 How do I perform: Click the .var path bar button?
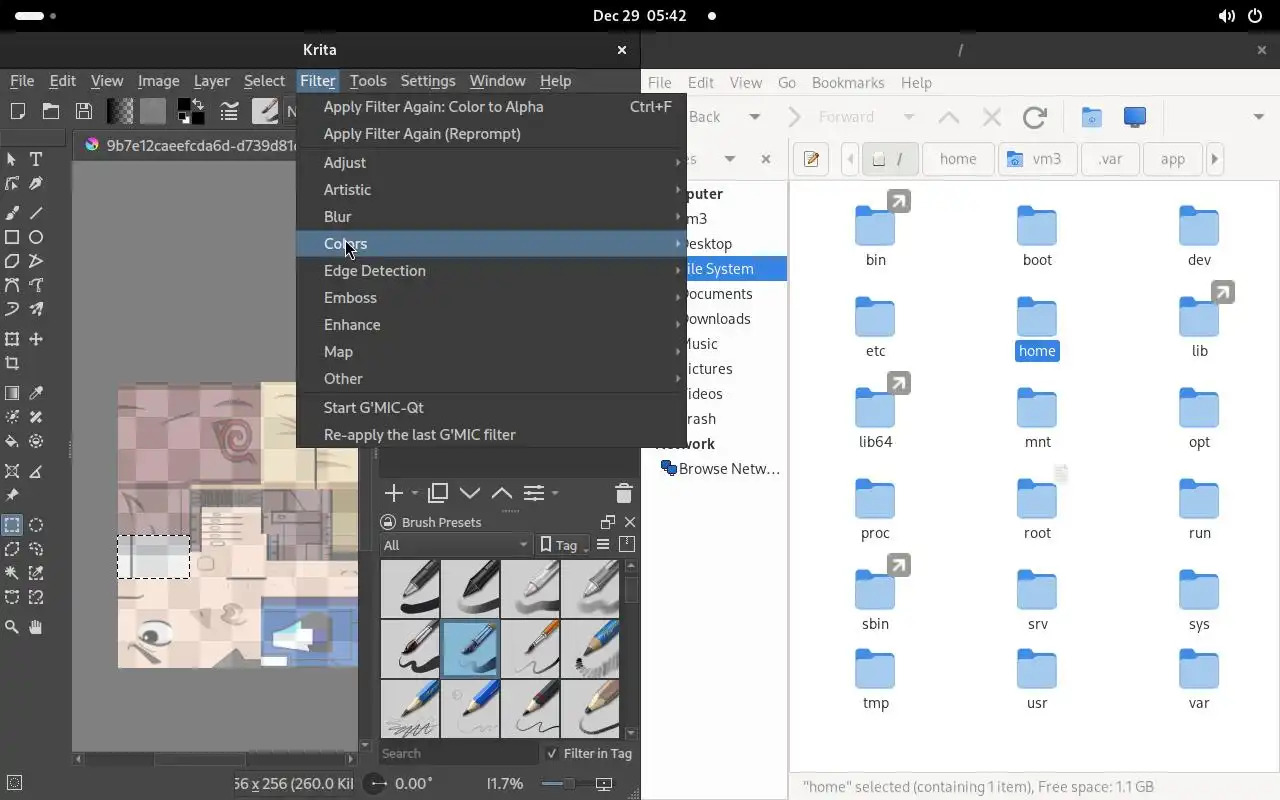tap(1110, 159)
